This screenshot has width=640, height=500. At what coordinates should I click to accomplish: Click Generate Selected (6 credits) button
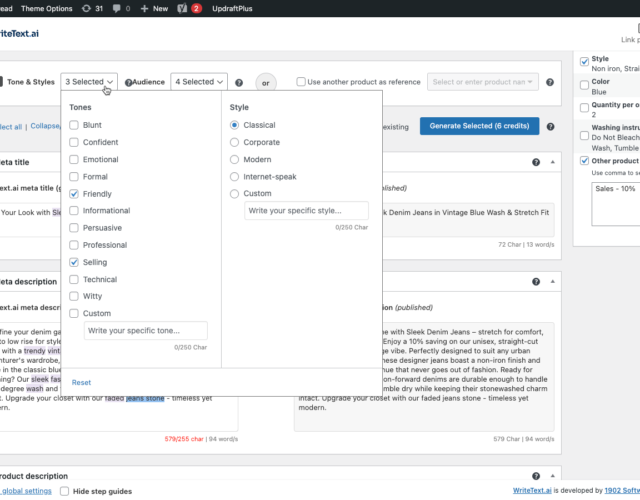point(479,126)
